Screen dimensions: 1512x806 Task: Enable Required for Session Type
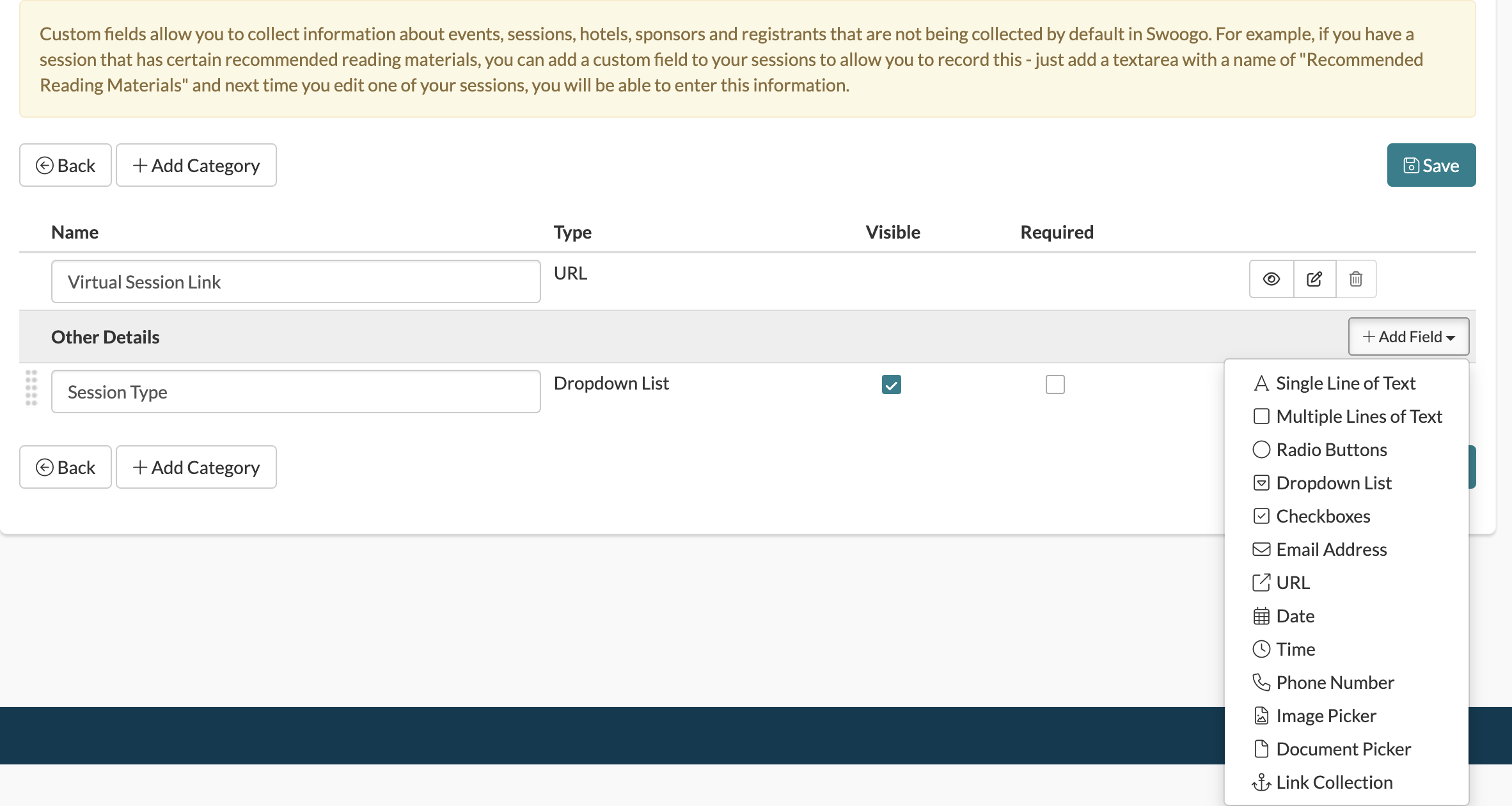click(x=1055, y=384)
